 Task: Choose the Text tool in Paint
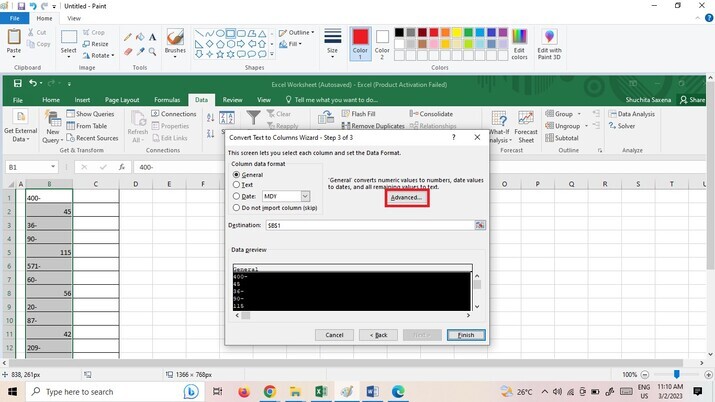point(152,37)
